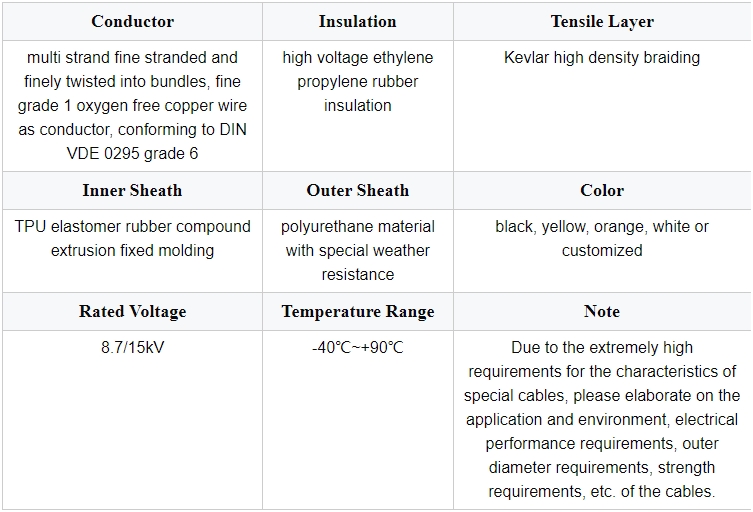Select the ethylene propylene rubber insulation text
The image size is (753, 512).
point(358,82)
